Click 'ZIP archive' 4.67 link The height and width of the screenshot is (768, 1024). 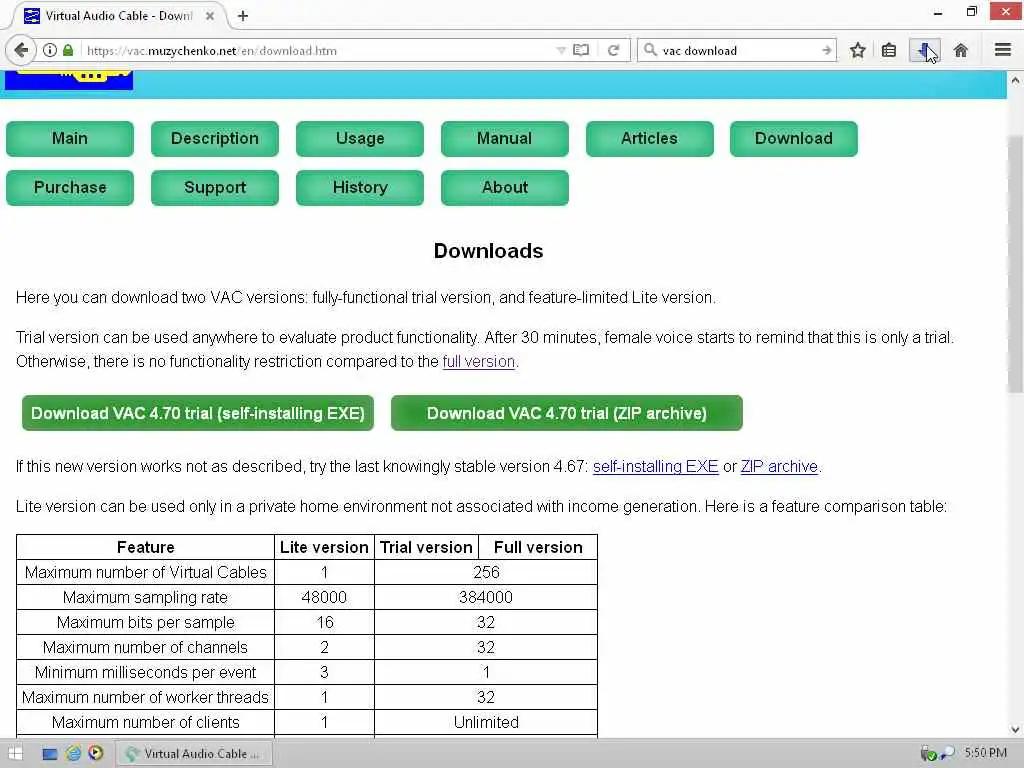coord(779,466)
